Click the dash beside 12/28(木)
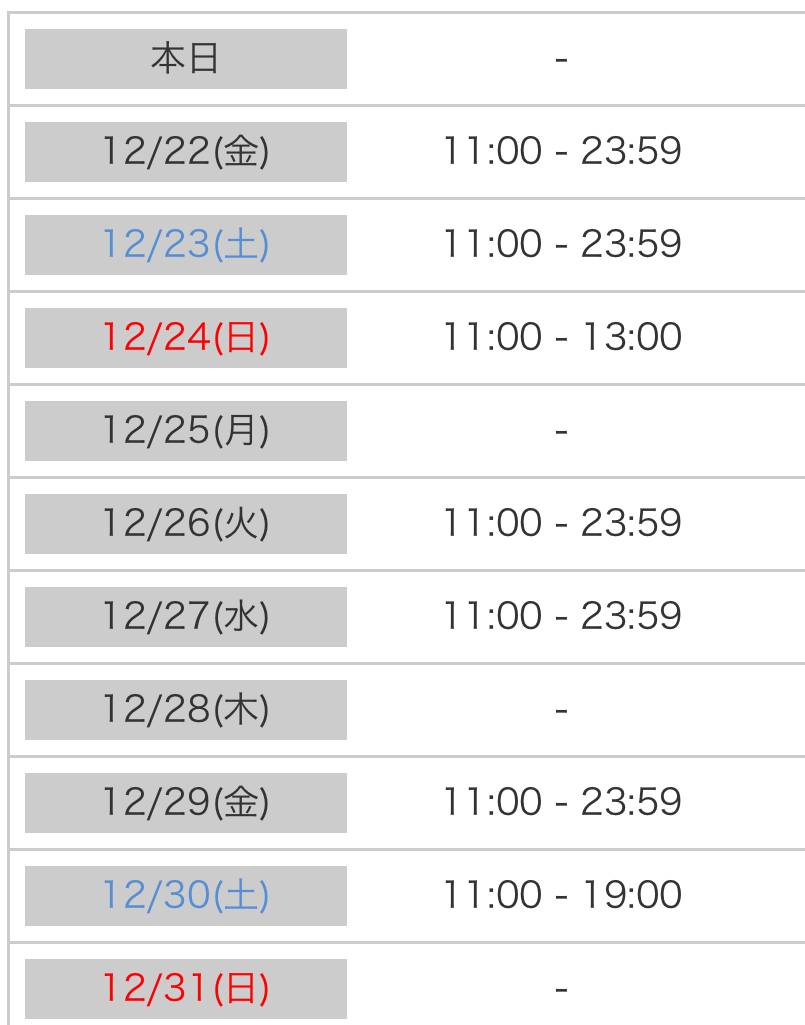This screenshot has height=1025, width=805. [561, 710]
